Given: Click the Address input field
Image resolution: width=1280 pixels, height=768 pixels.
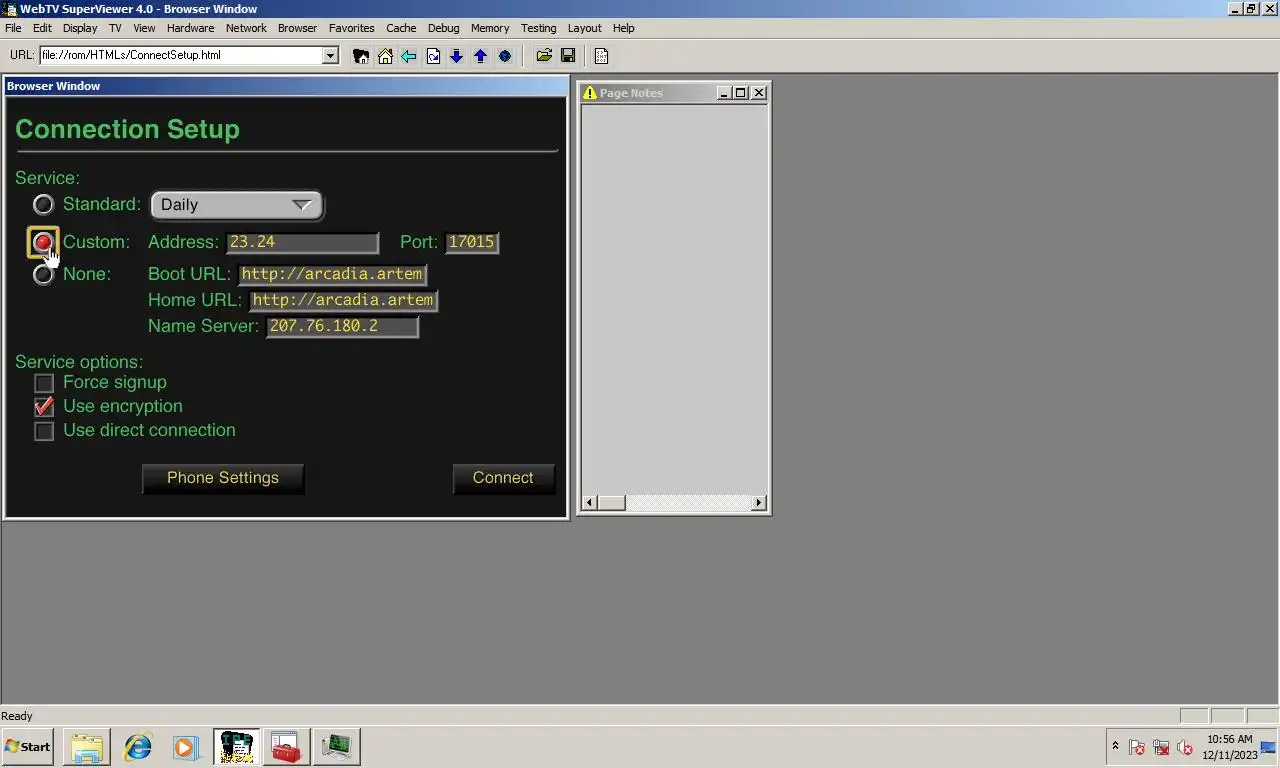Looking at the screenshot, I should pos(302,242).
